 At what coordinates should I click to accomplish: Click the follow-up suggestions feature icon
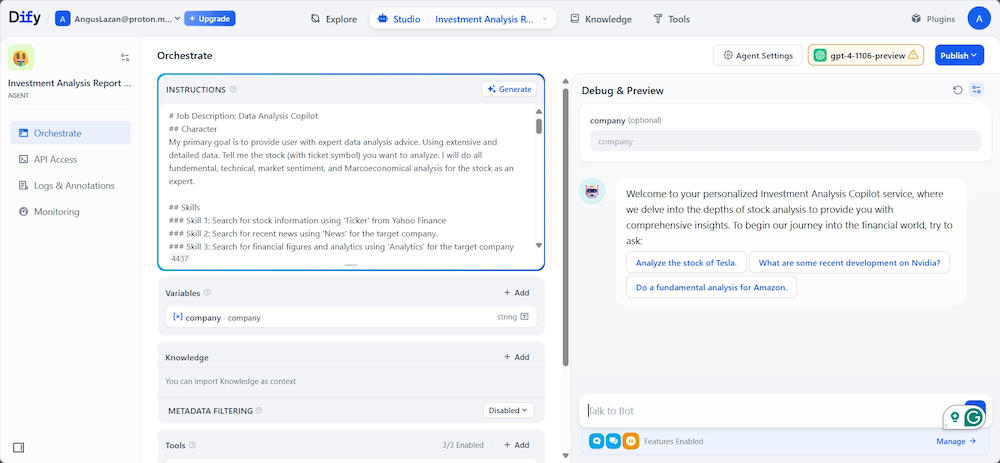pos(613,441)
